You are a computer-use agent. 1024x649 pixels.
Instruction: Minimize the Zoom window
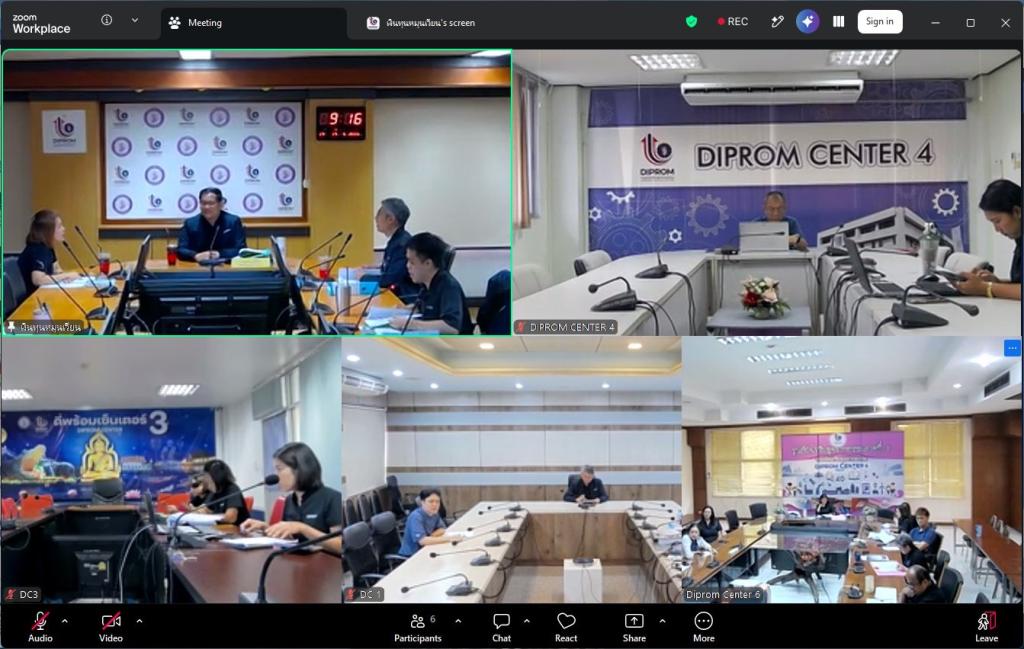(x=935, y=22)
